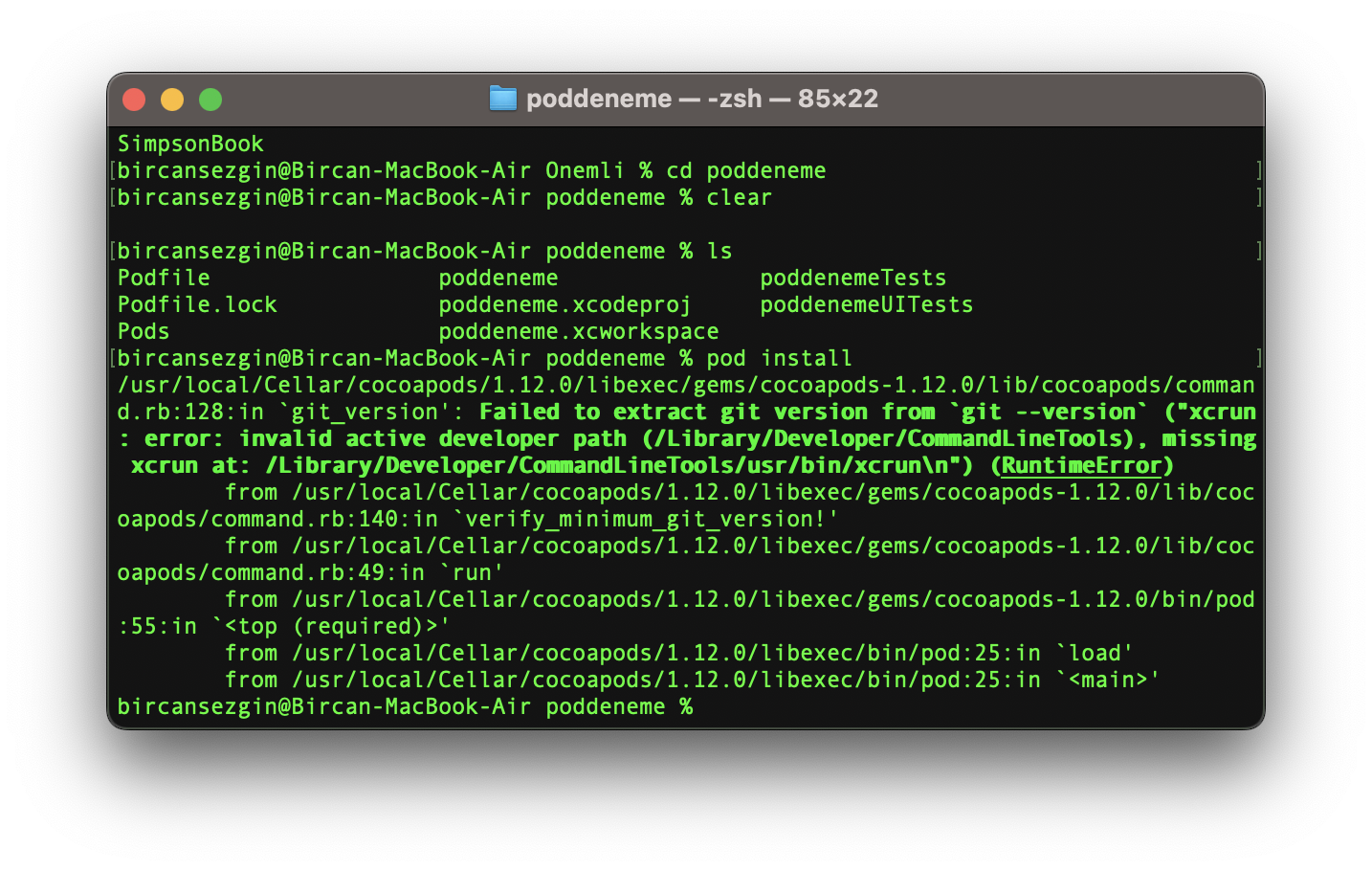Viewport: 1372px width, 871px height.
Task: Click the 'SimpsonBook' text at top
Action: 190,145
